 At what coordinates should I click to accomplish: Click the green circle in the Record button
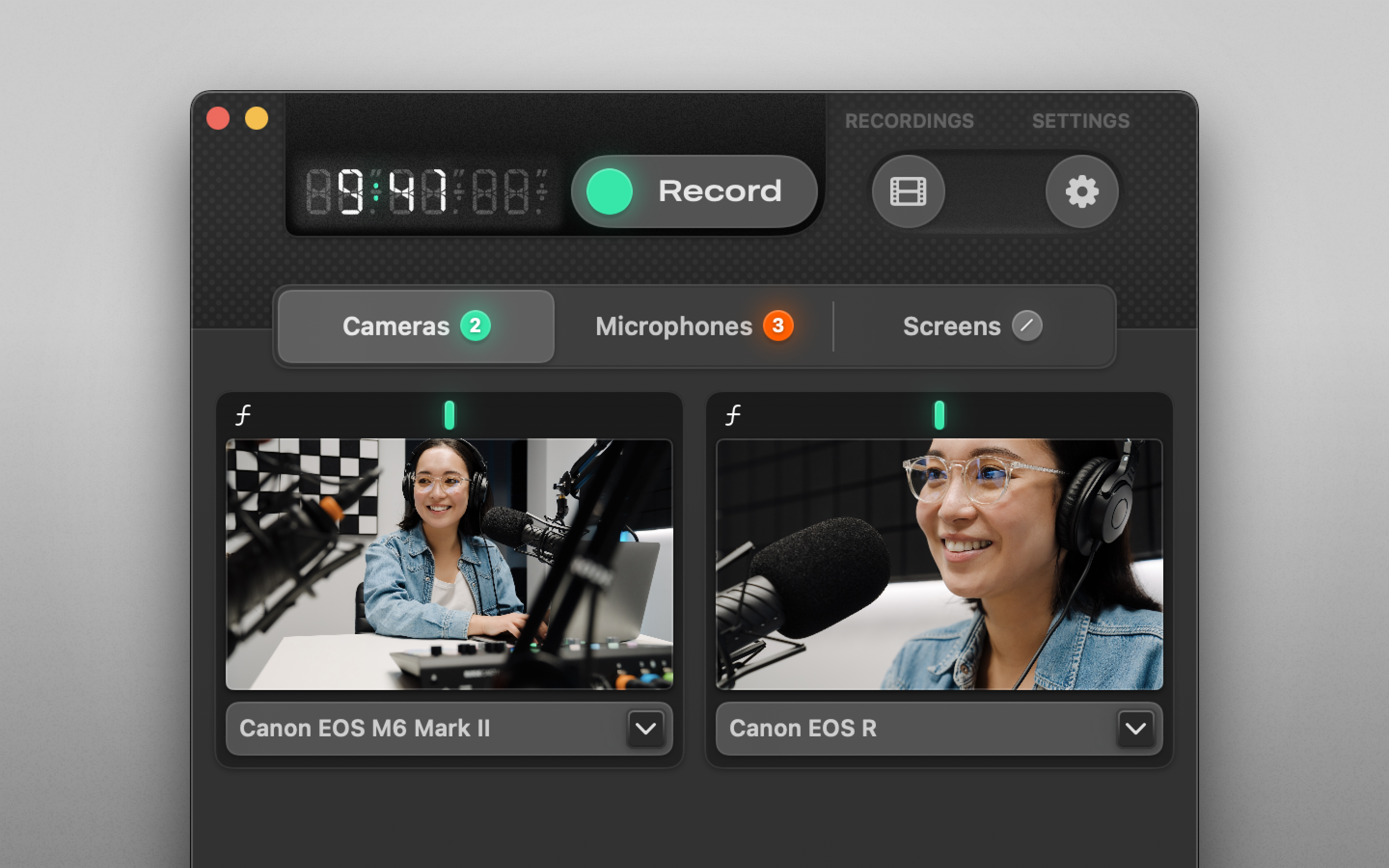609,192
